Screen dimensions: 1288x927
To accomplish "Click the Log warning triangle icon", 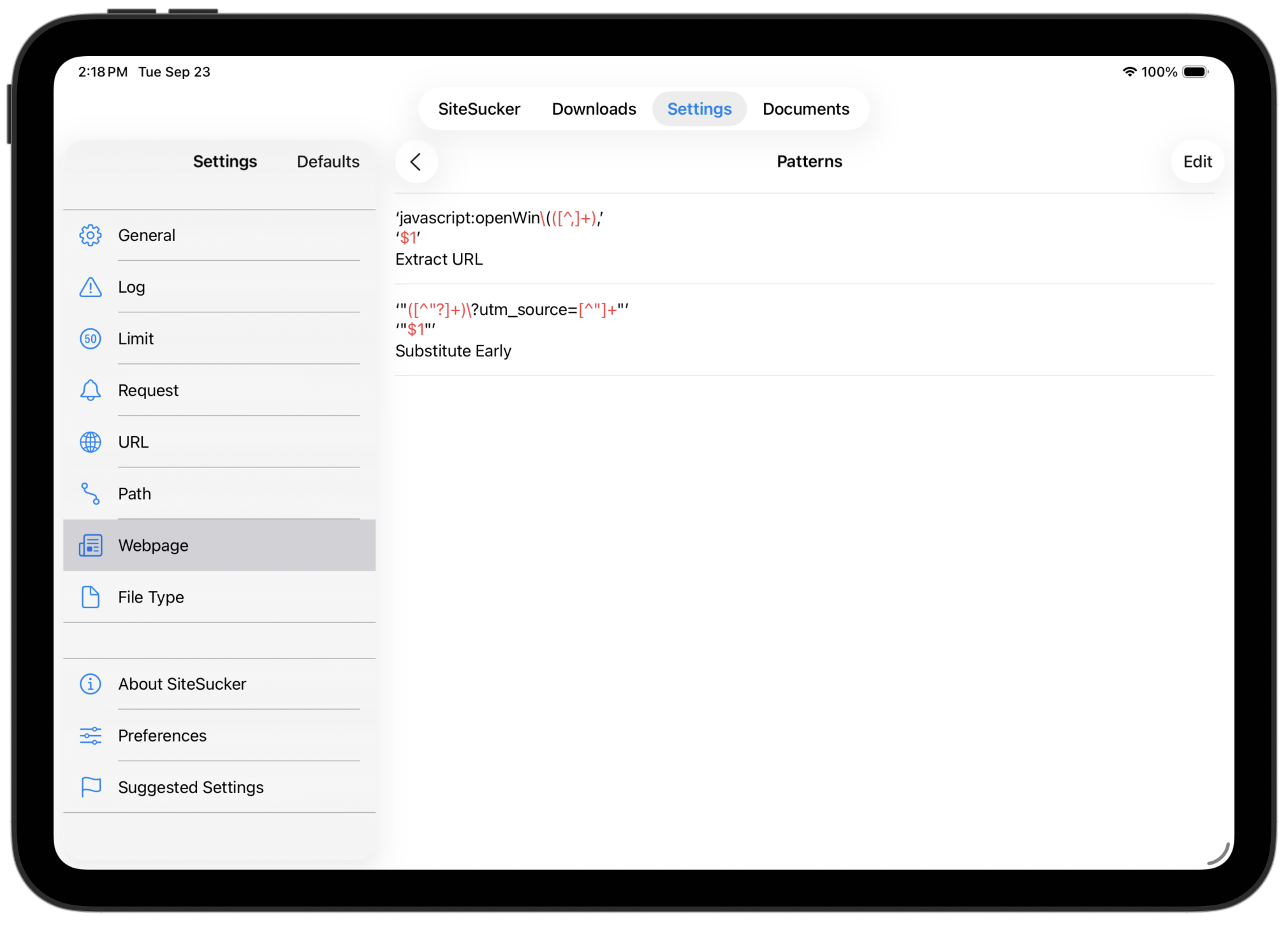I will pyautogui.click(x=91, y=287).
